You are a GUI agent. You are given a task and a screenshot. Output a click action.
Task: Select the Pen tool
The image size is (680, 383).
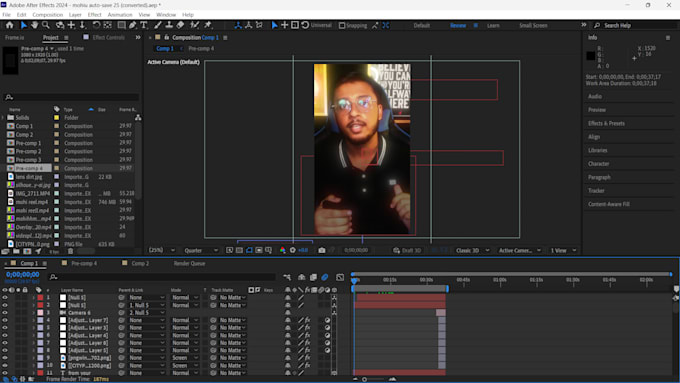coord(133,26)
